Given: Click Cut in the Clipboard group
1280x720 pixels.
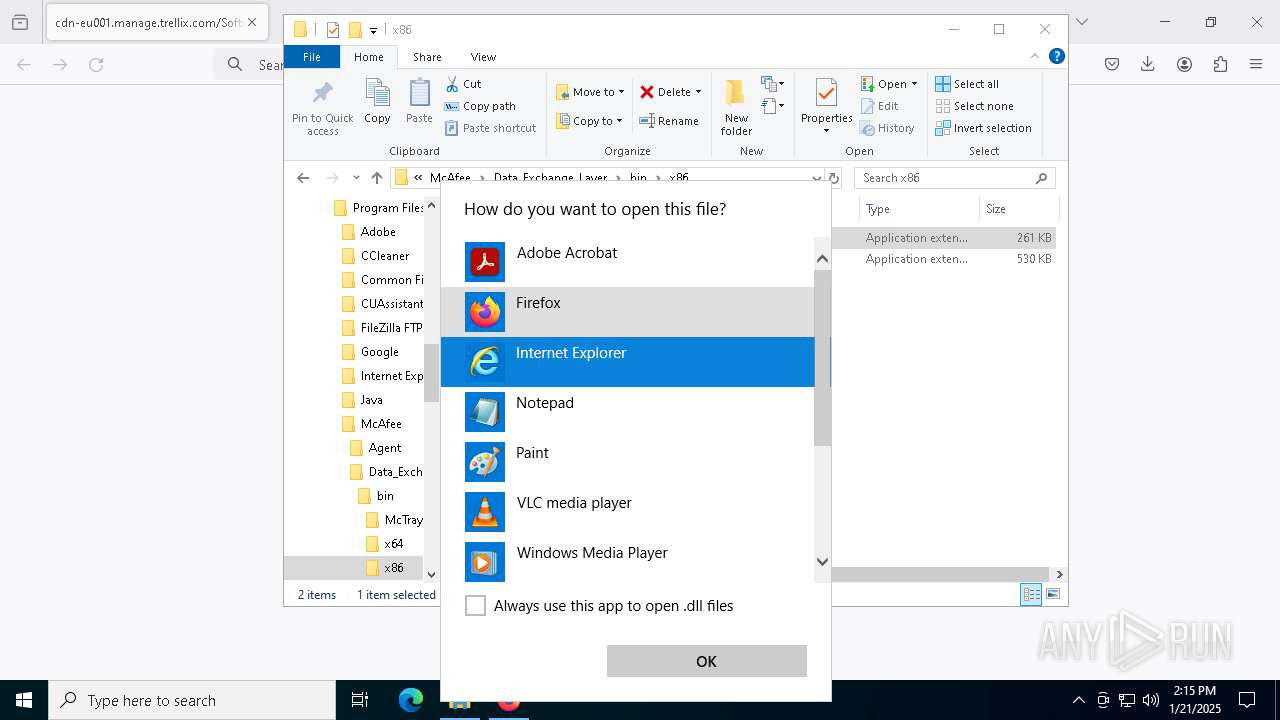Looking at the screenshot, I should click(x=463, y=84).
